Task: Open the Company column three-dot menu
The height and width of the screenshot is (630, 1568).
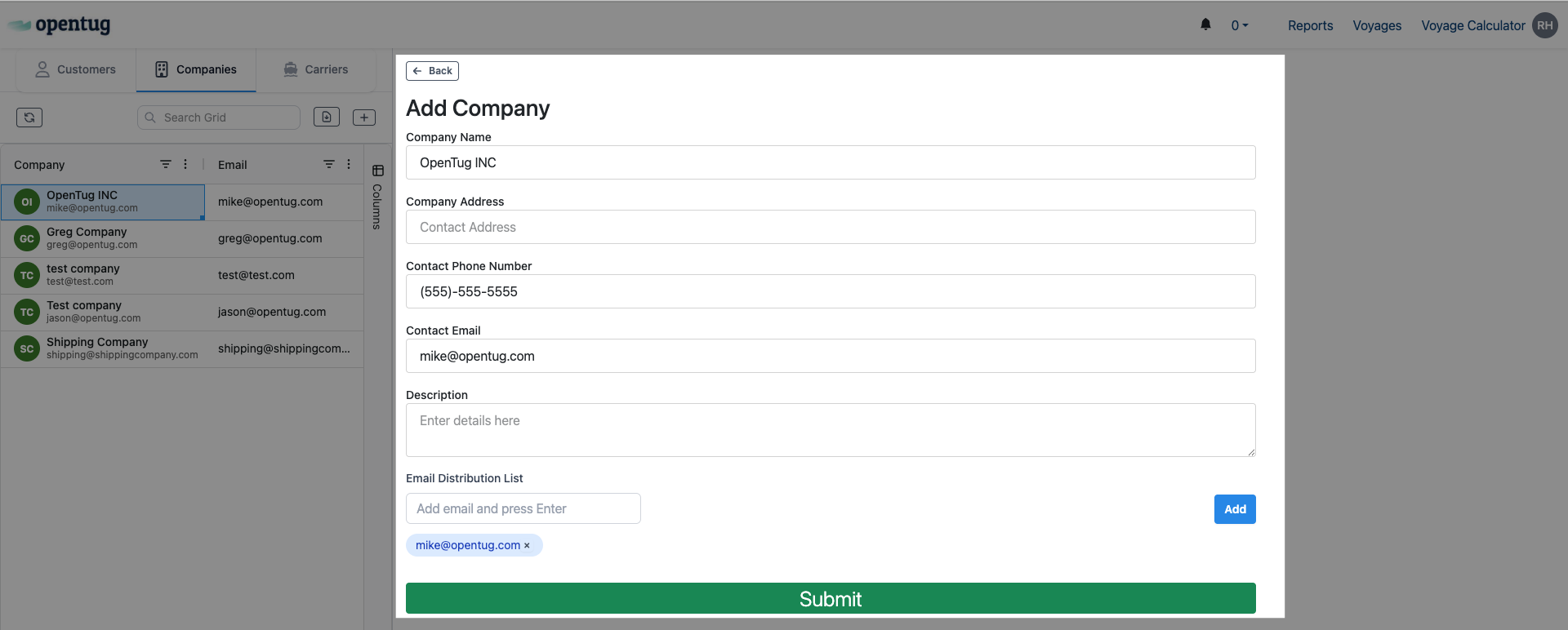Action: (185, 164)
